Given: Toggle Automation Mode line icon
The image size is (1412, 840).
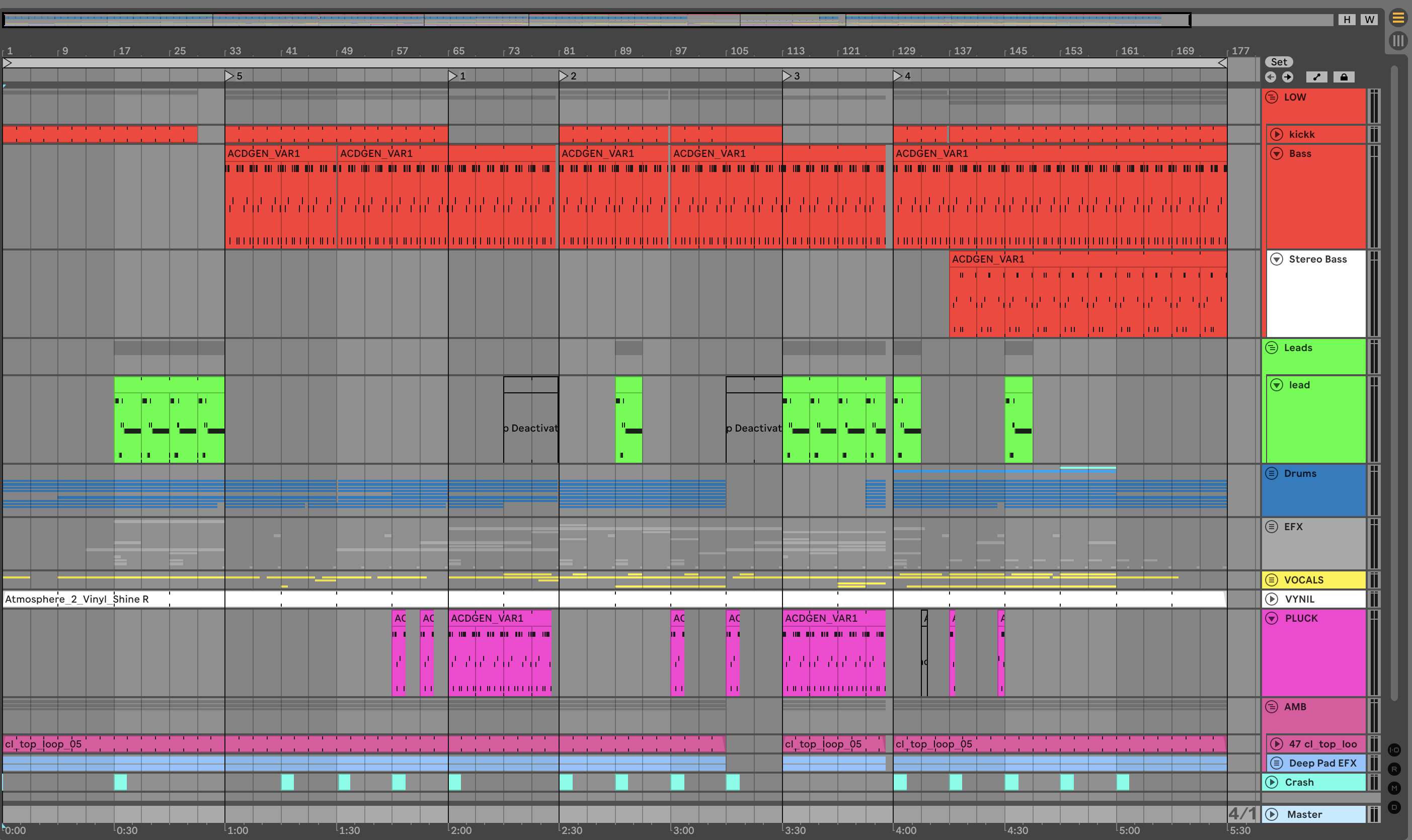Looking at the screenshot, I should coord(1316,77).
